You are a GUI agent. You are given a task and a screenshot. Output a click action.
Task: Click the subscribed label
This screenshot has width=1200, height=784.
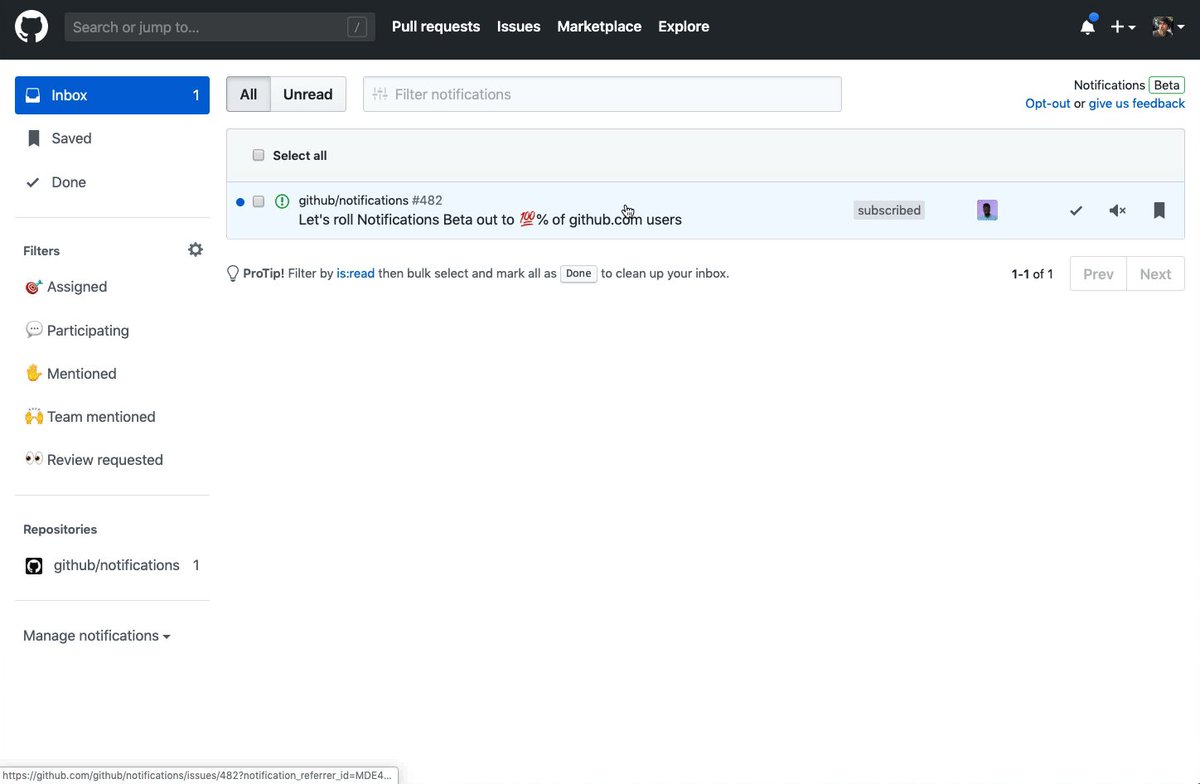coord(889,210)
